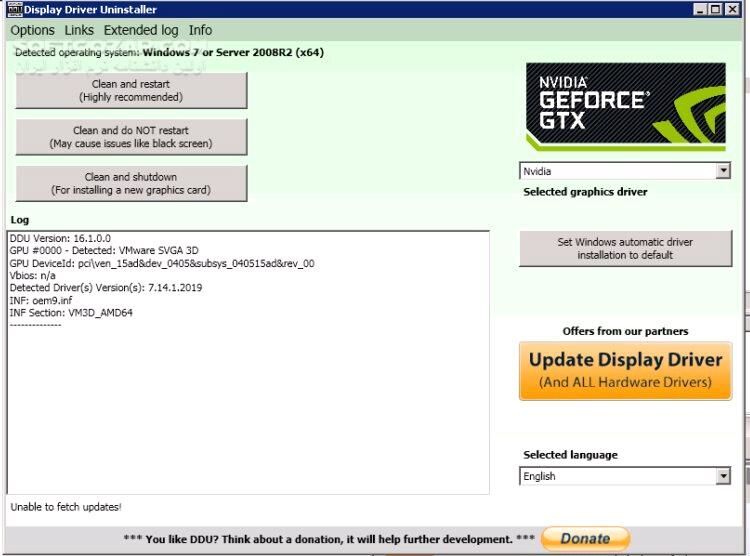This screenshot has height=556, width=750.
Task: Click the donation message text in footer
Action: pos(329,539)
